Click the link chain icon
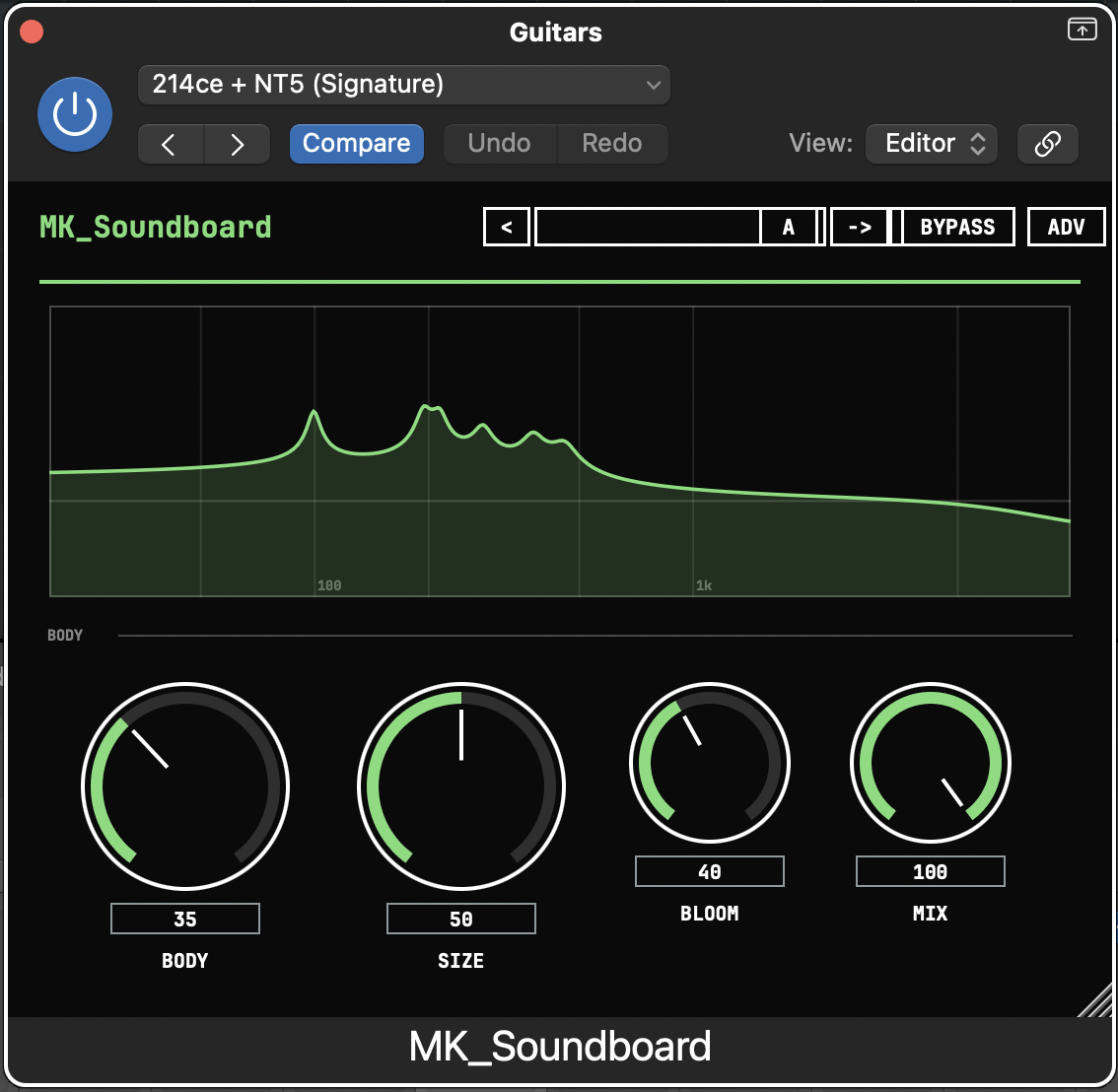 [1047, 144]
